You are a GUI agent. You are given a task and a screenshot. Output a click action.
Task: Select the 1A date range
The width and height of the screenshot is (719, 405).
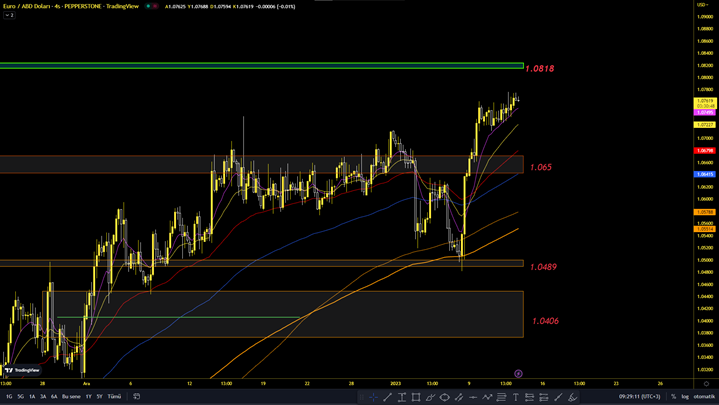pos(32,396)
